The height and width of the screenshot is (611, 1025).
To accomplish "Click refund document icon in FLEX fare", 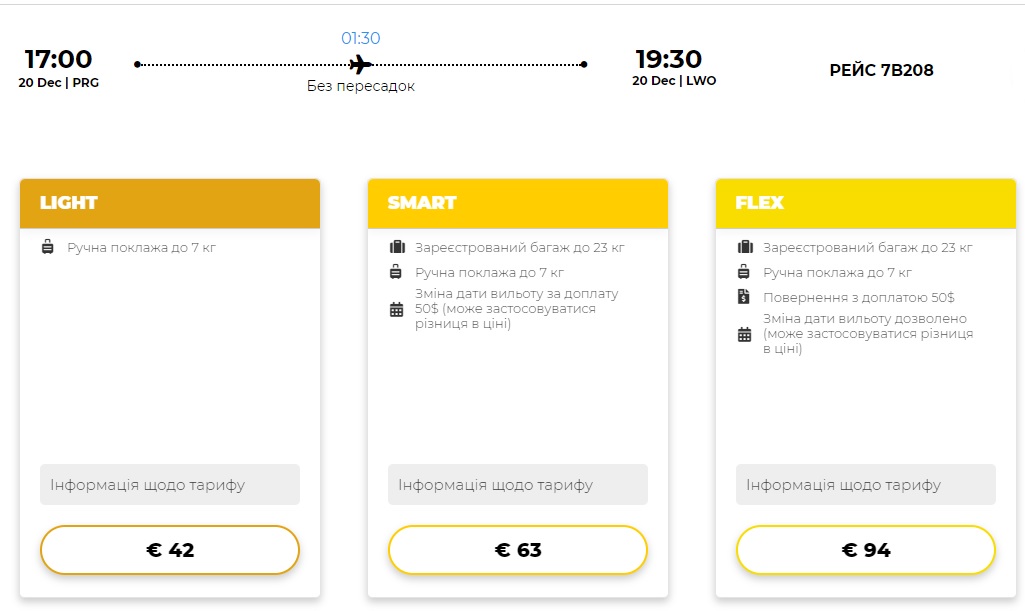I will (743, 297).
